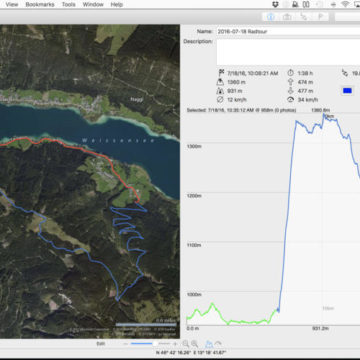Click the '12 km/h' average speed value
Image resolution: width=360 pixels, height=360 pixels.
tap(237, 100)
